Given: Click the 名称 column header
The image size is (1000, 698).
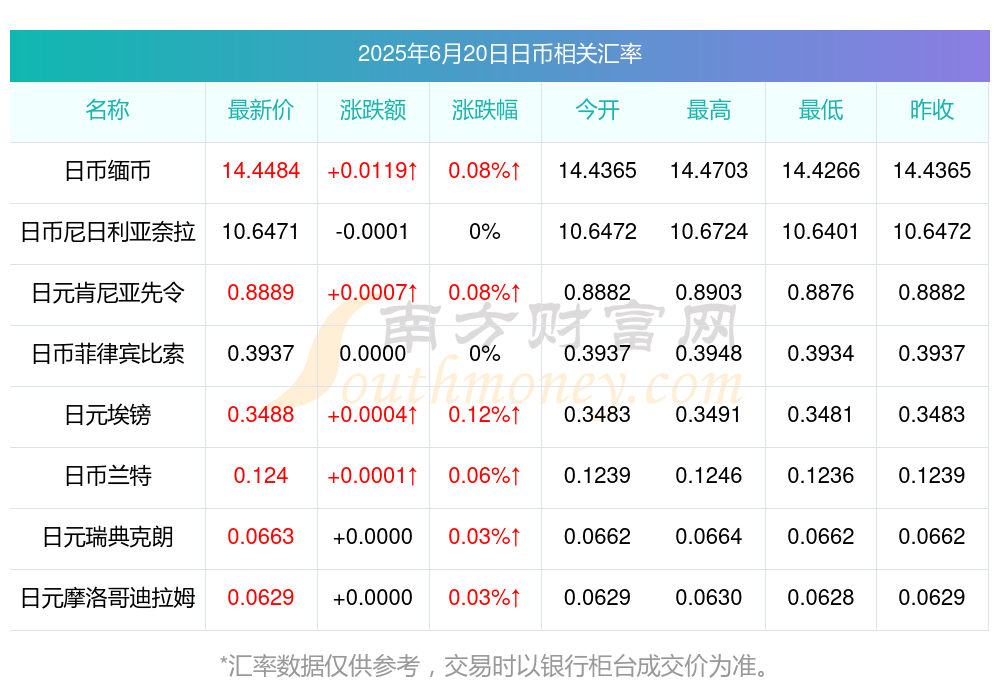Looking at the screenshot, I should point(107,110).
